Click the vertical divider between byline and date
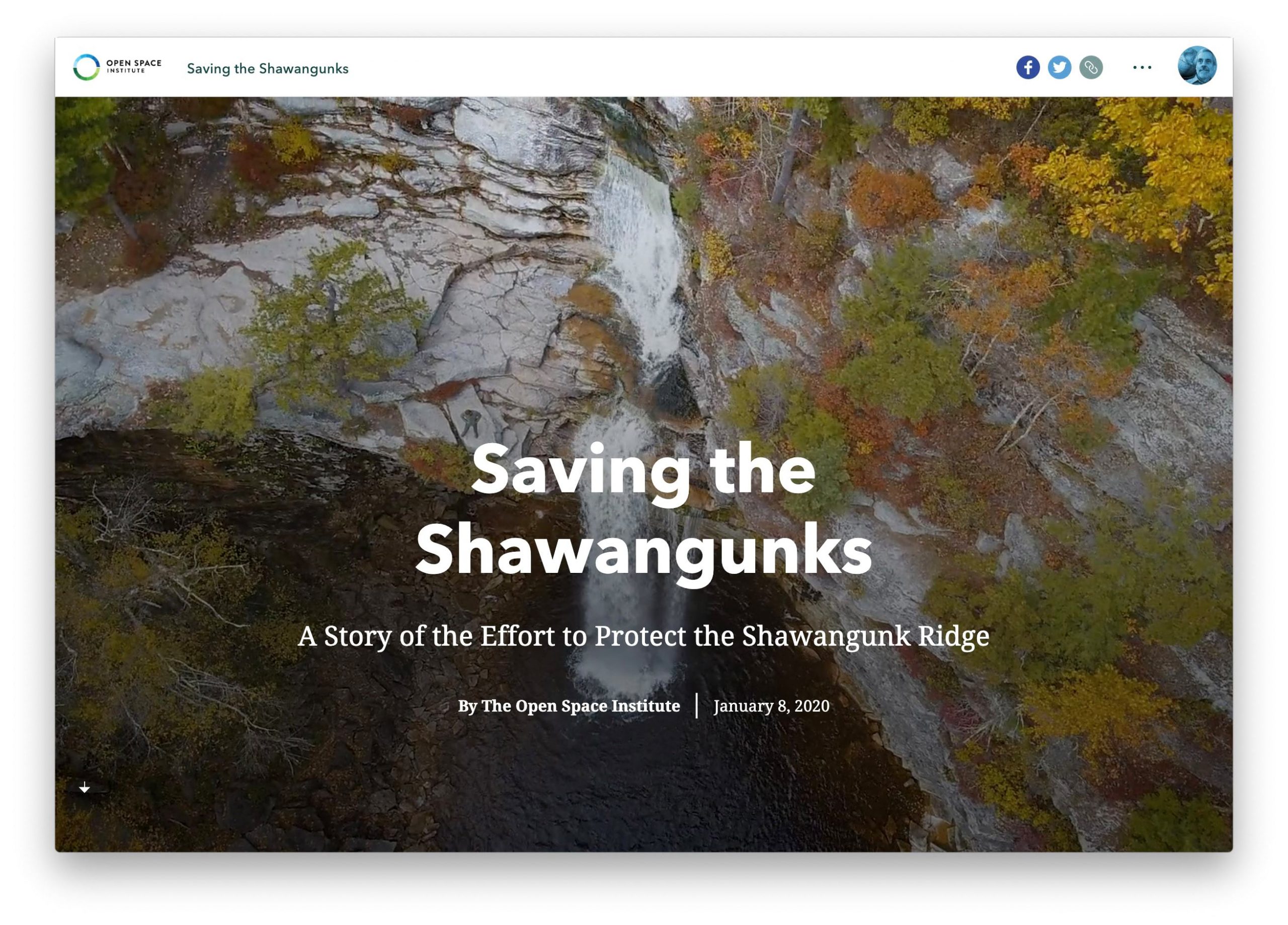Image resolution: width=1288 pixels, height=925 pixels. pos(696,706)
